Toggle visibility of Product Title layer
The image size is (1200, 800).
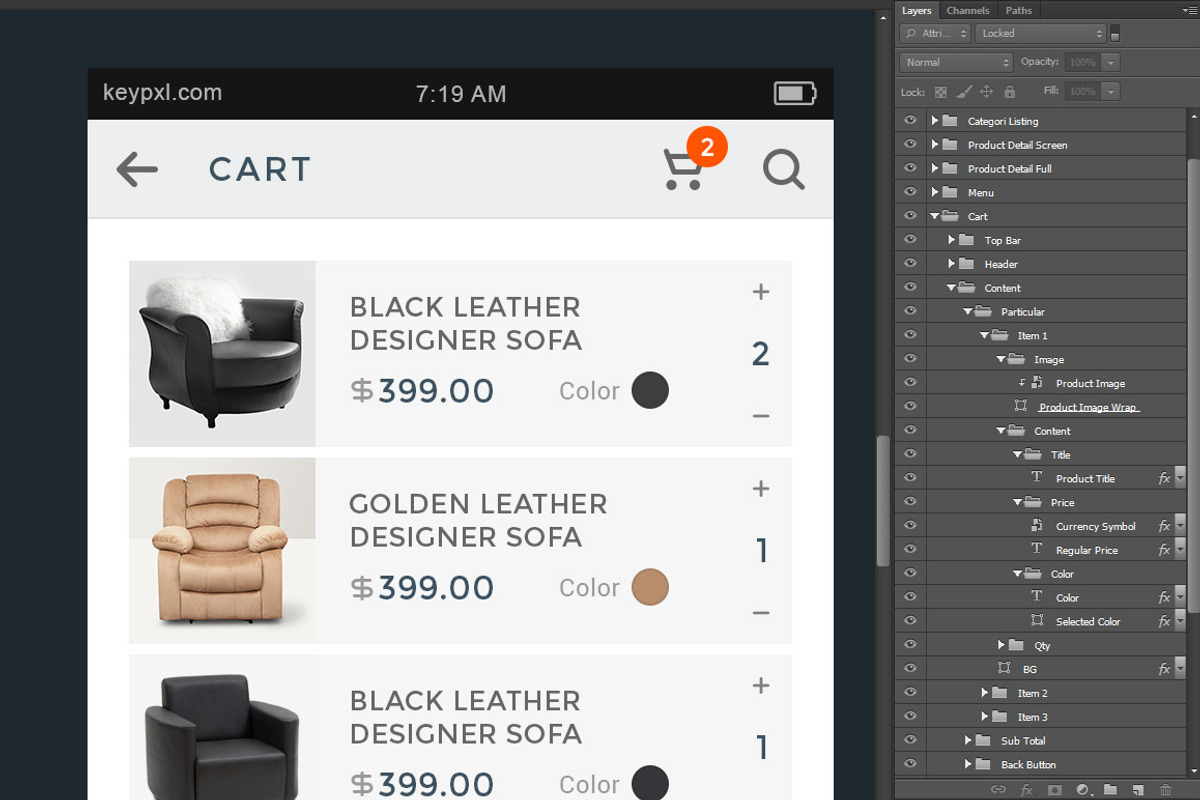click(910, 478)
